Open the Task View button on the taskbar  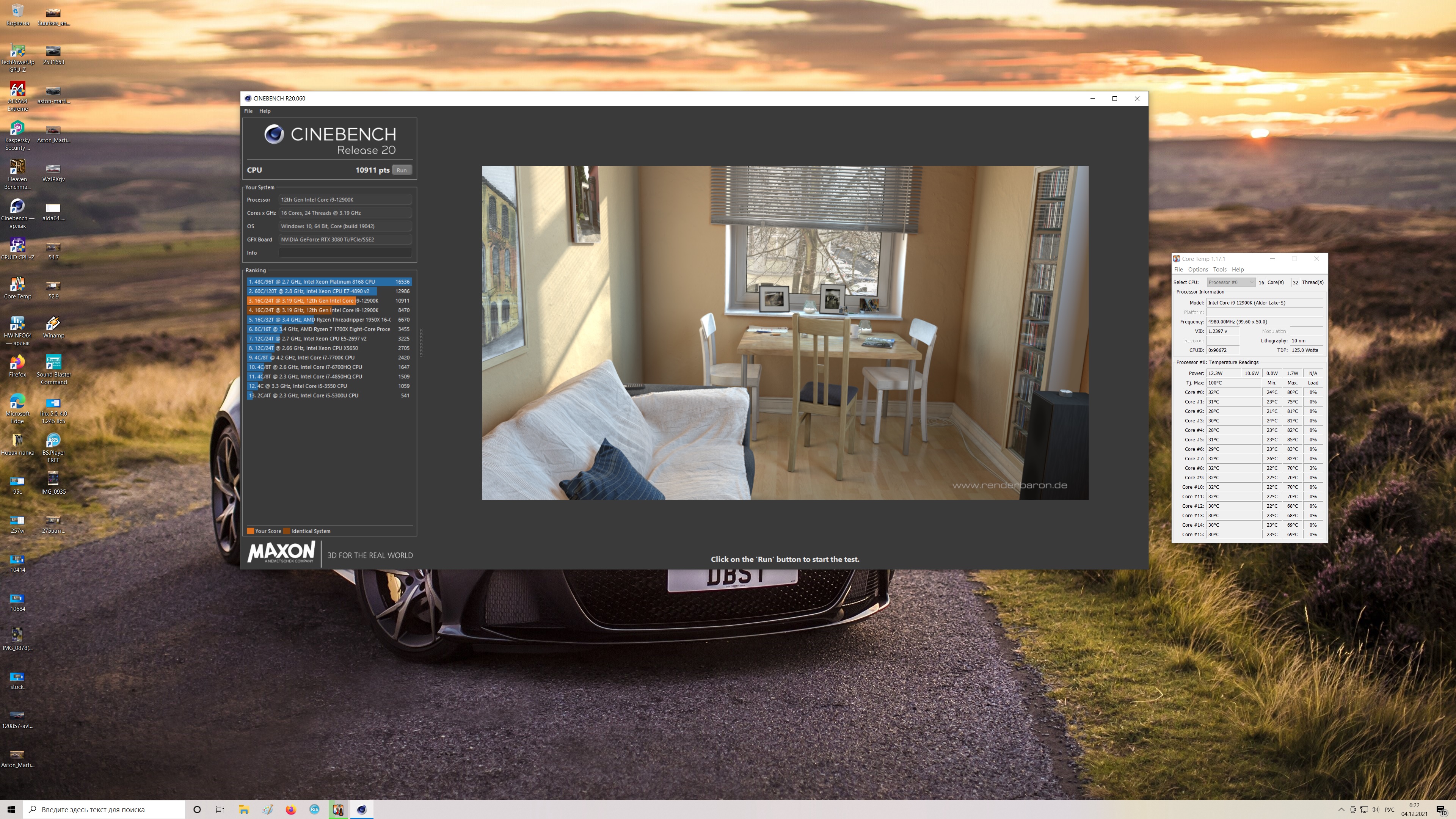point(220,810)
